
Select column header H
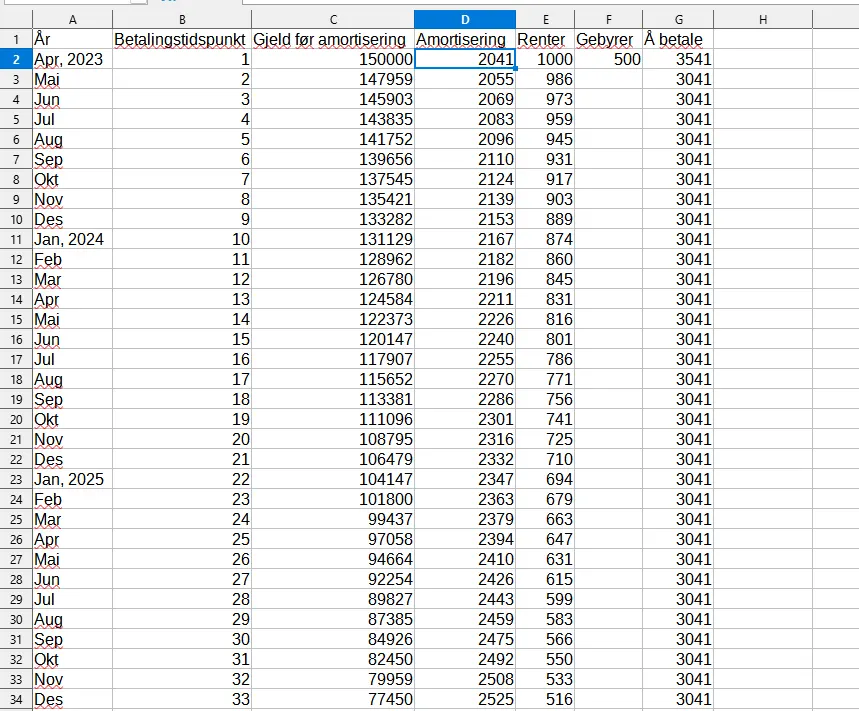[x=763, y=20]
